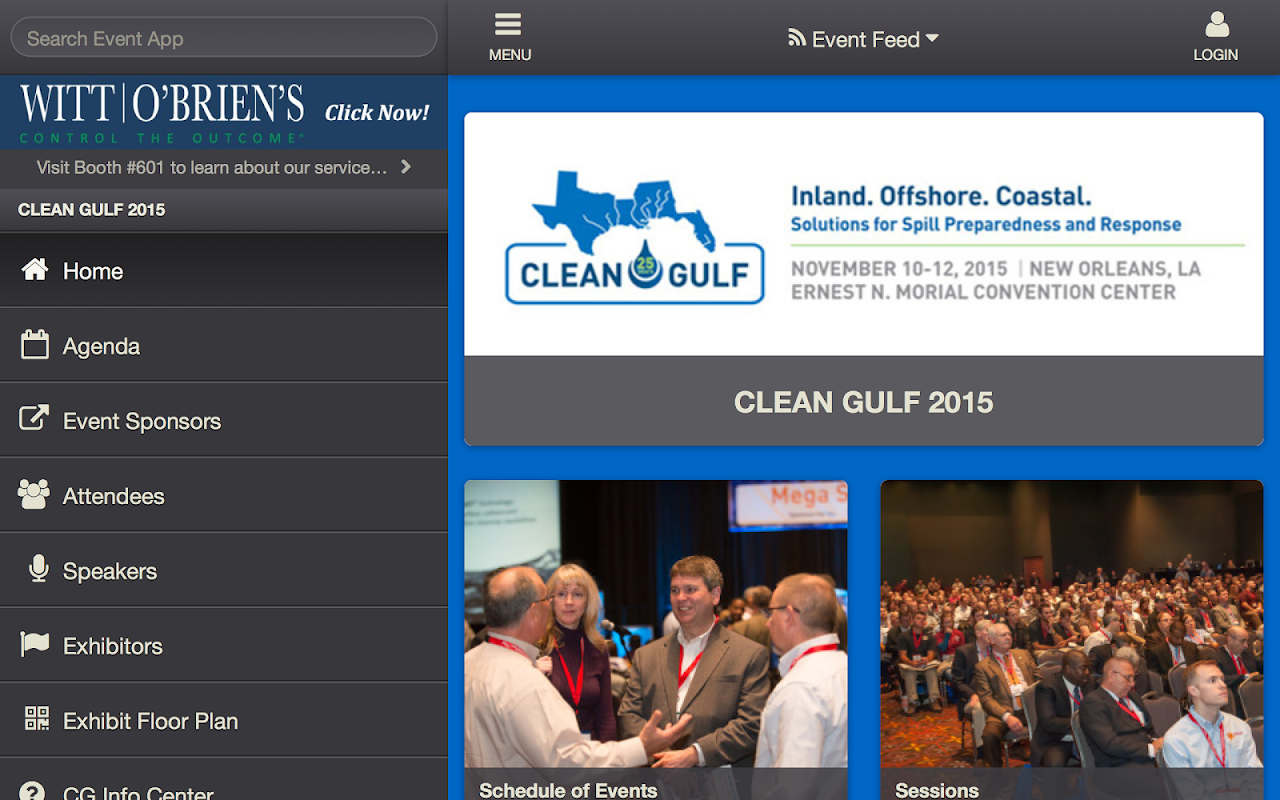The image size is (1280, 800).
Task: Click the RSS feed icon beside Event Feed
Action: [x=797, y=38]
